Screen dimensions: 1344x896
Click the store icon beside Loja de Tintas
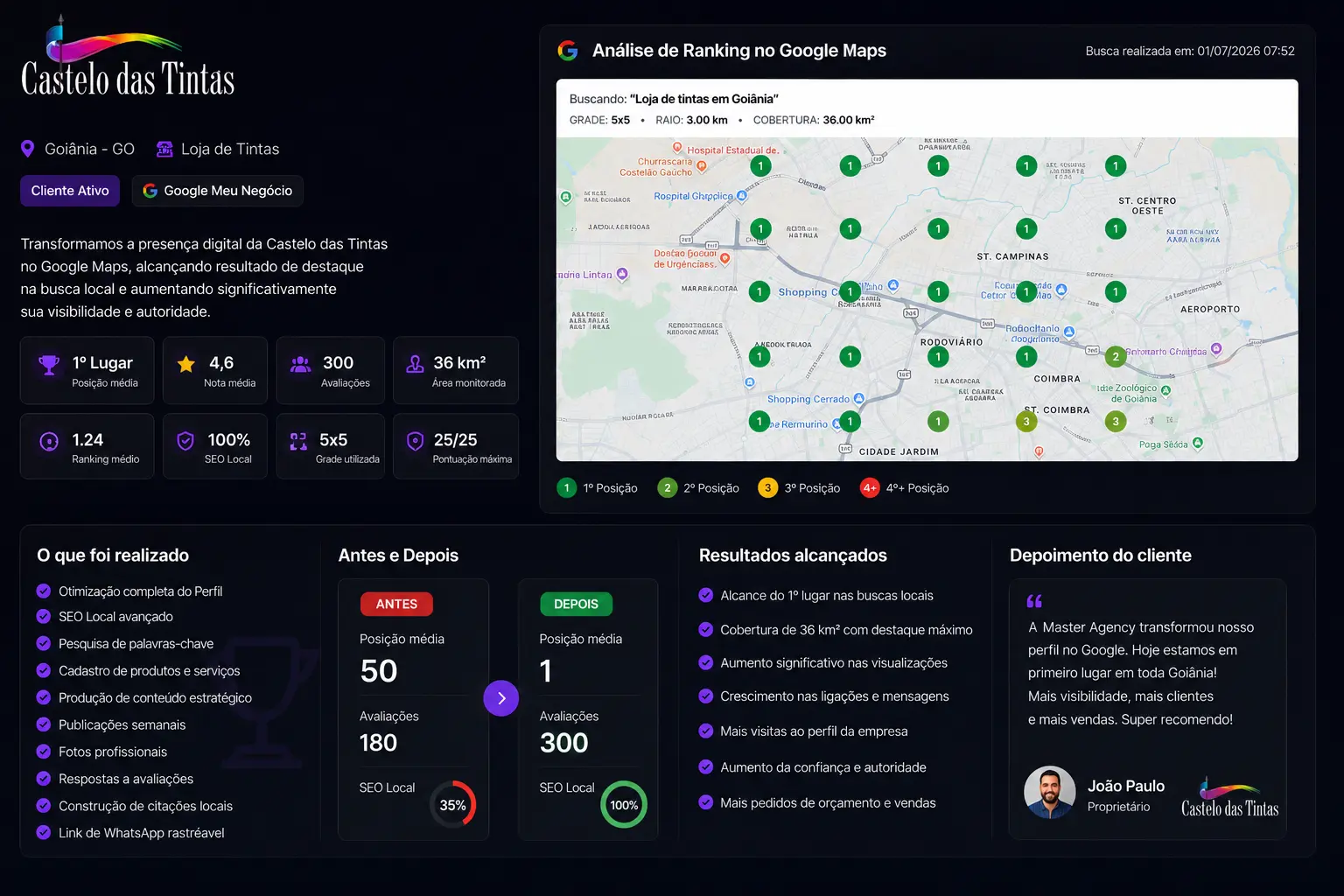pyautogui.click(x=164, y=149)
